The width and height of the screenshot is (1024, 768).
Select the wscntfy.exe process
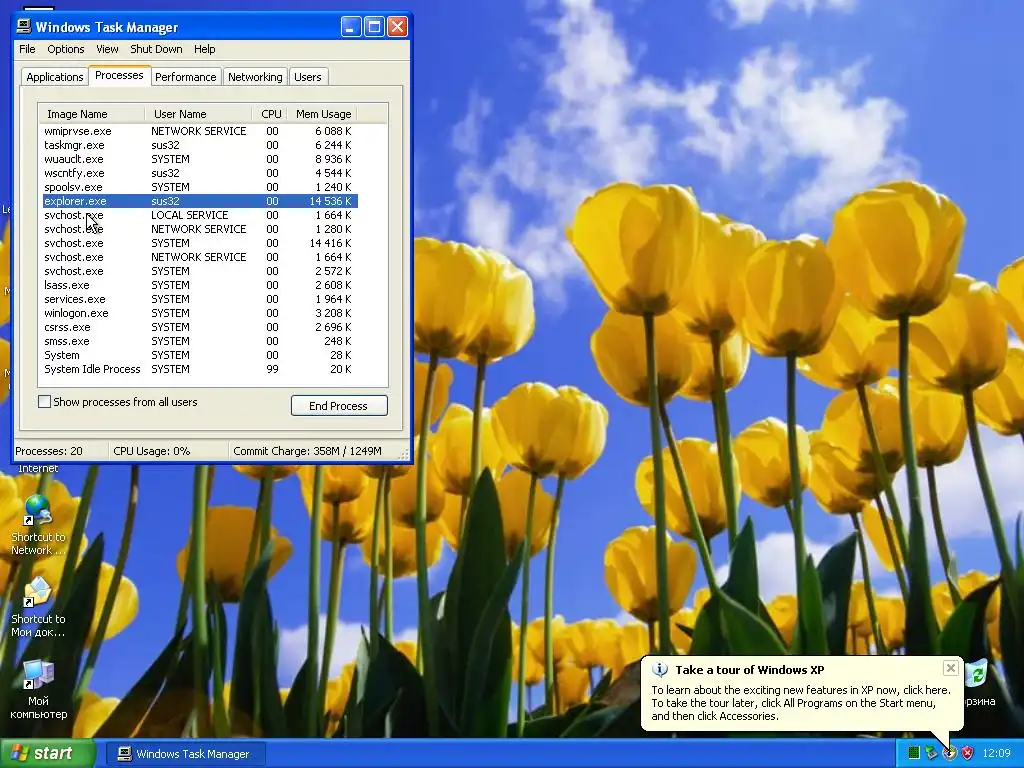(200, 173)
